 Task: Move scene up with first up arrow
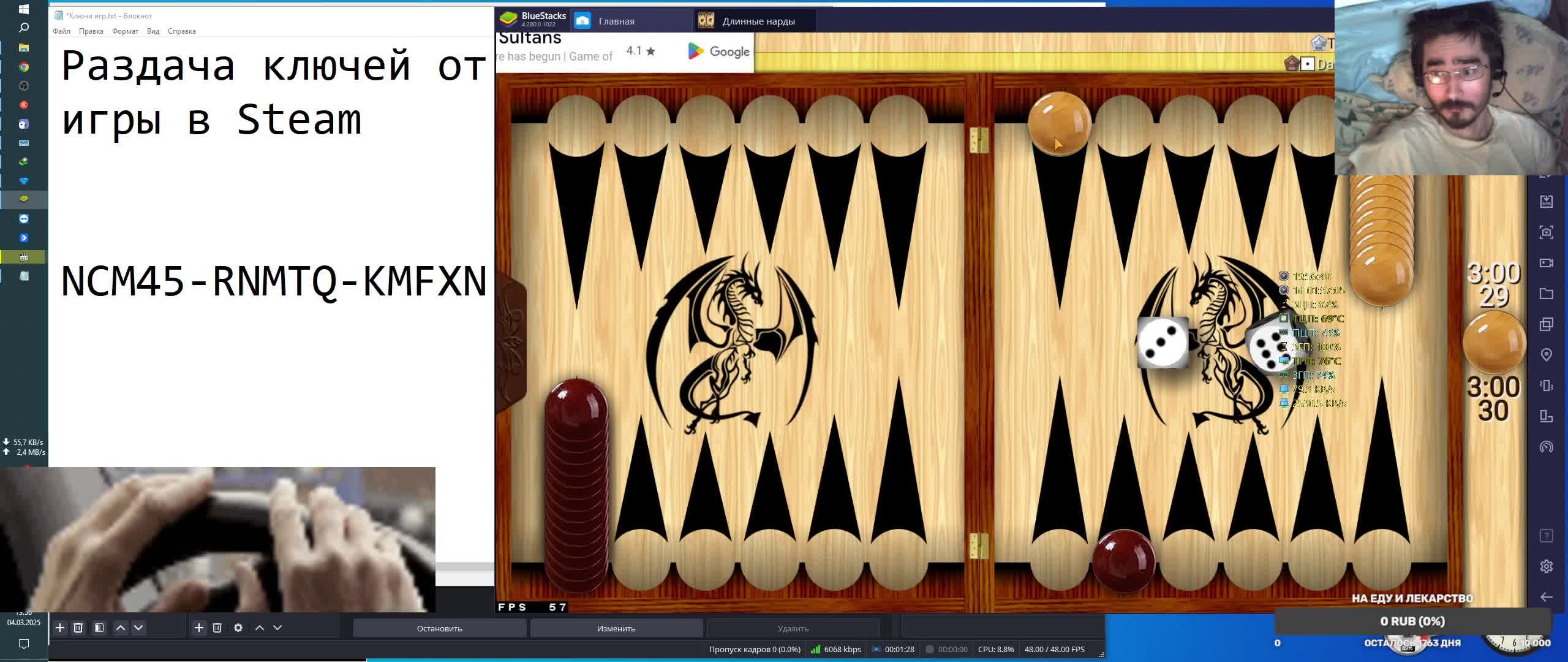coord(121,628)
